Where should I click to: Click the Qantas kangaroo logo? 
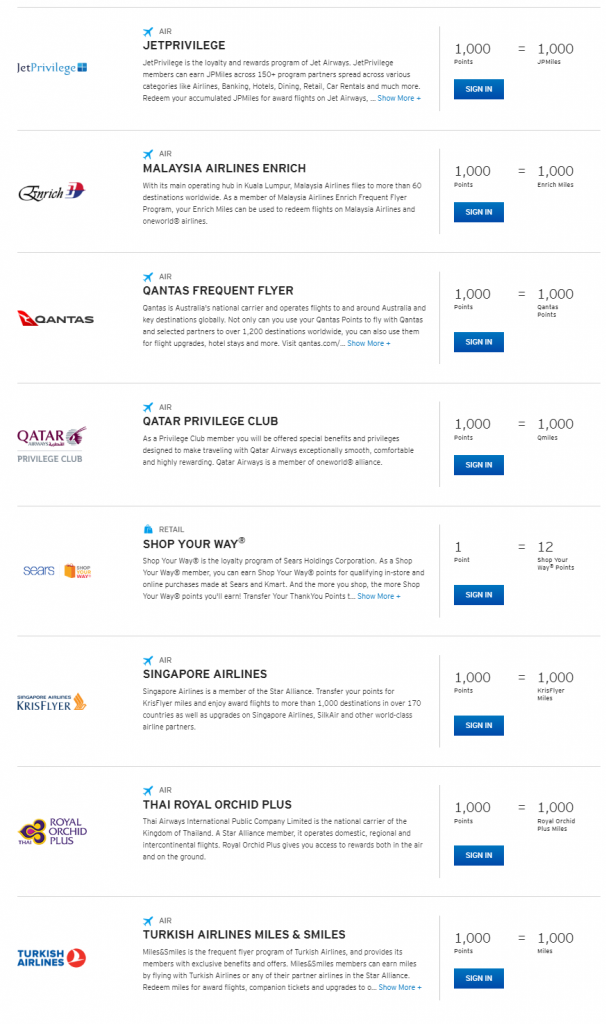56,318
